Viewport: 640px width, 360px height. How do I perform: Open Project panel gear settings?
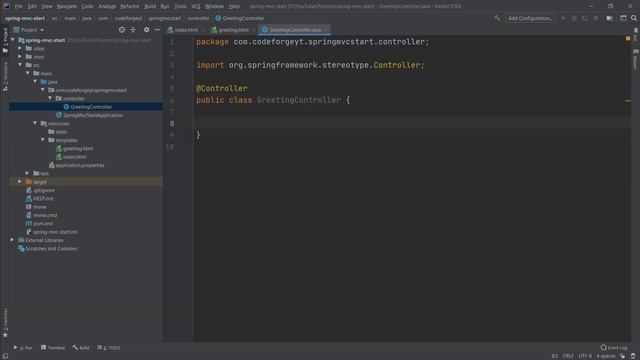click(x=147, y=30)
